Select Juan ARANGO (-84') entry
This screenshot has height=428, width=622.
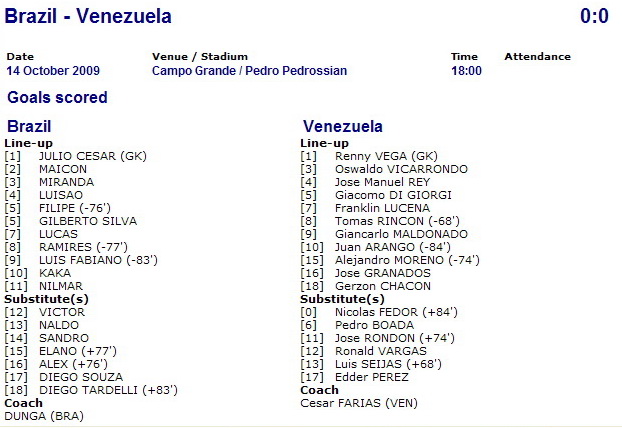[x=393, y=247]
